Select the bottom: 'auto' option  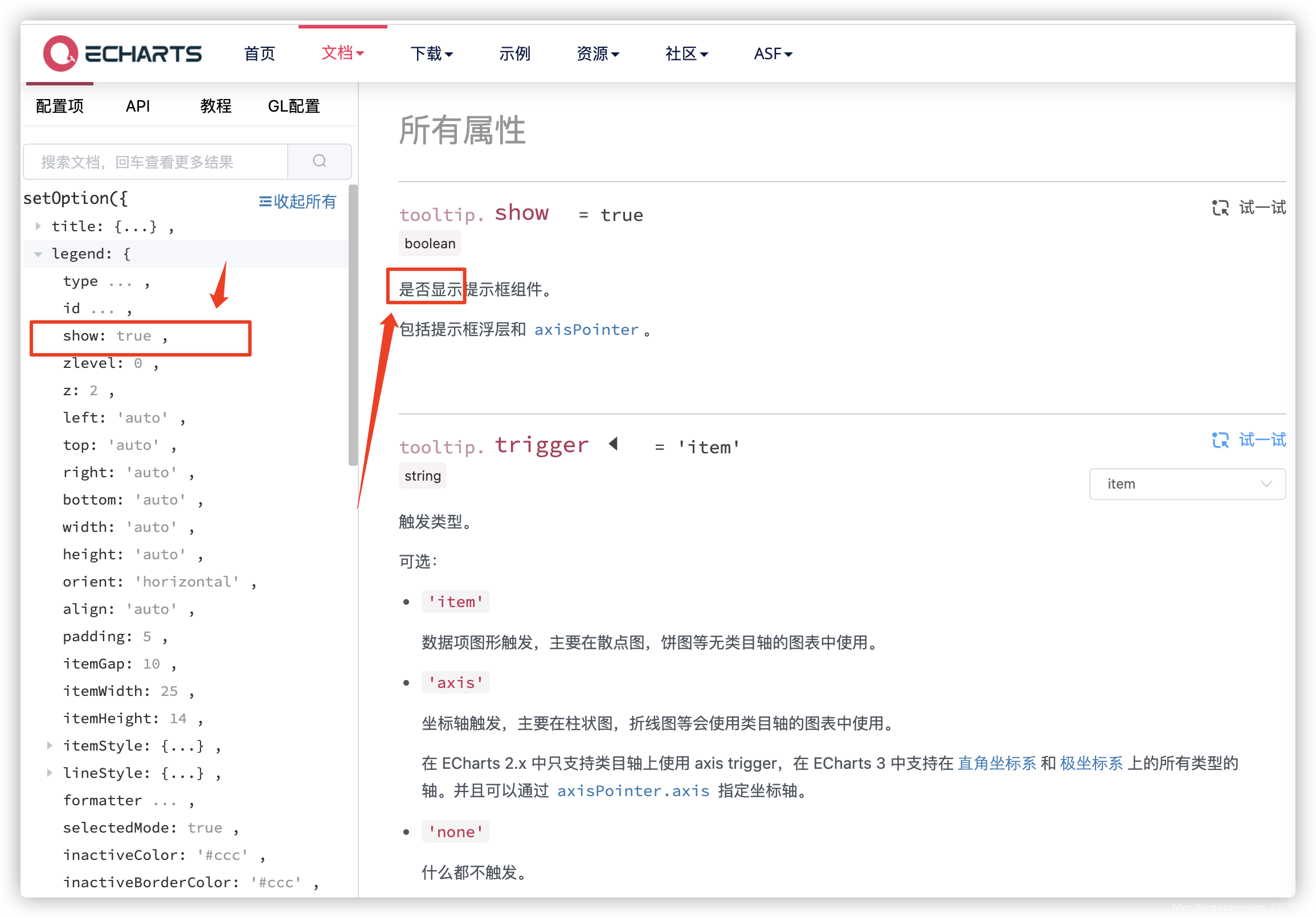coord(133,499)
